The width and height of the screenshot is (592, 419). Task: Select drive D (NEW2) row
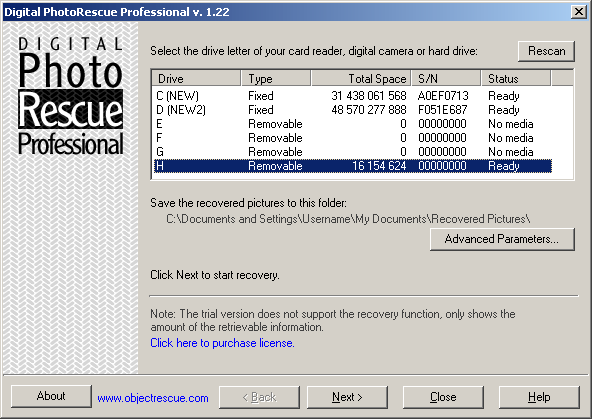pos(353,110)
